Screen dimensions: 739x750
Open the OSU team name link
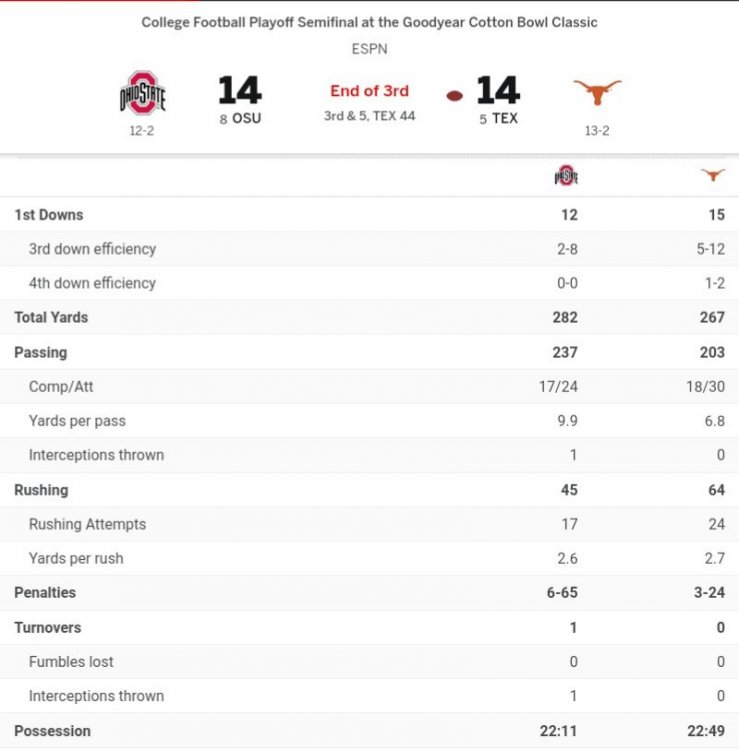[x=244, y=118]
